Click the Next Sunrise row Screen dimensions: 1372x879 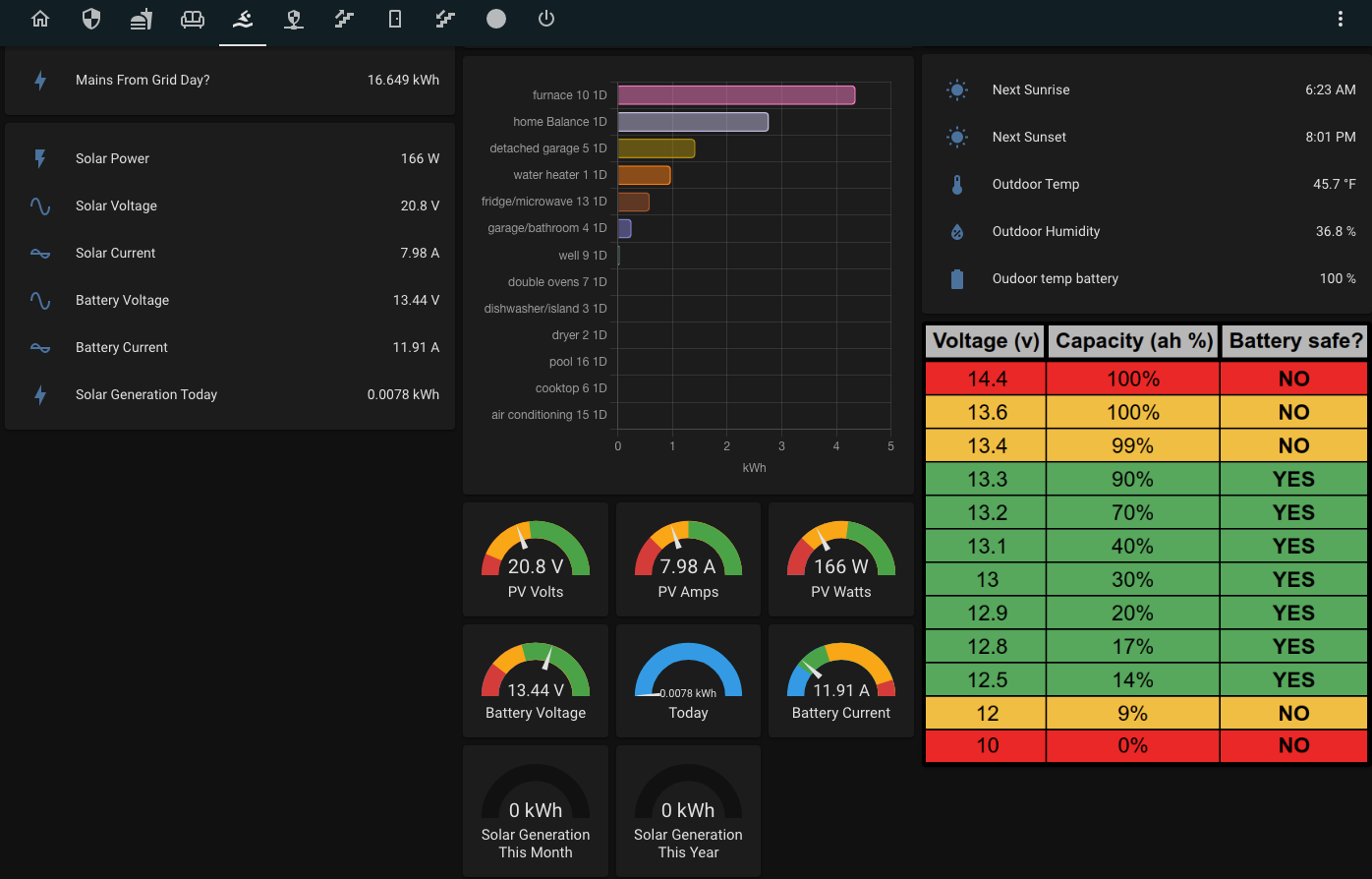(1146, 89)
